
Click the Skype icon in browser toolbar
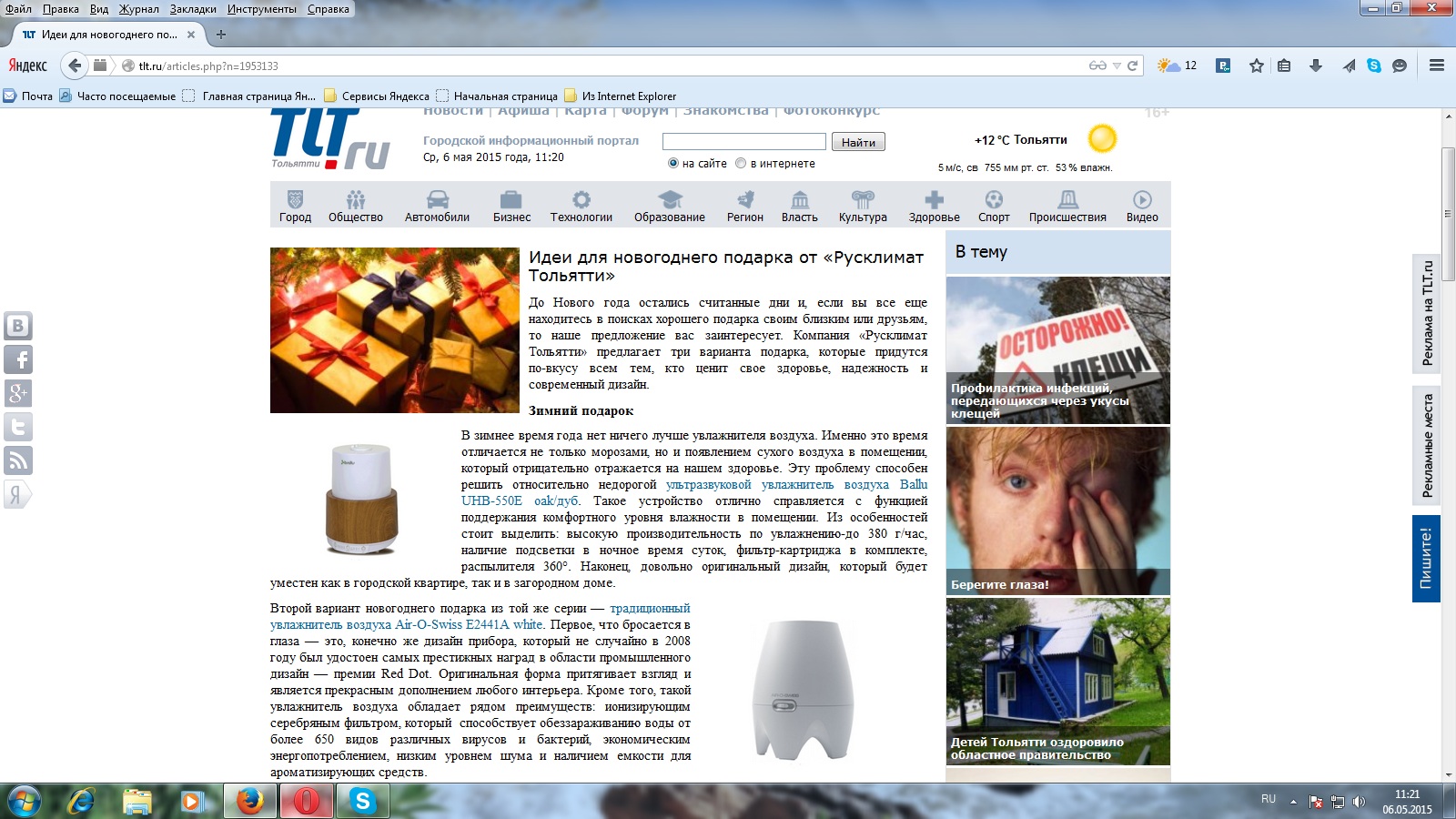tap(1374, 66)
